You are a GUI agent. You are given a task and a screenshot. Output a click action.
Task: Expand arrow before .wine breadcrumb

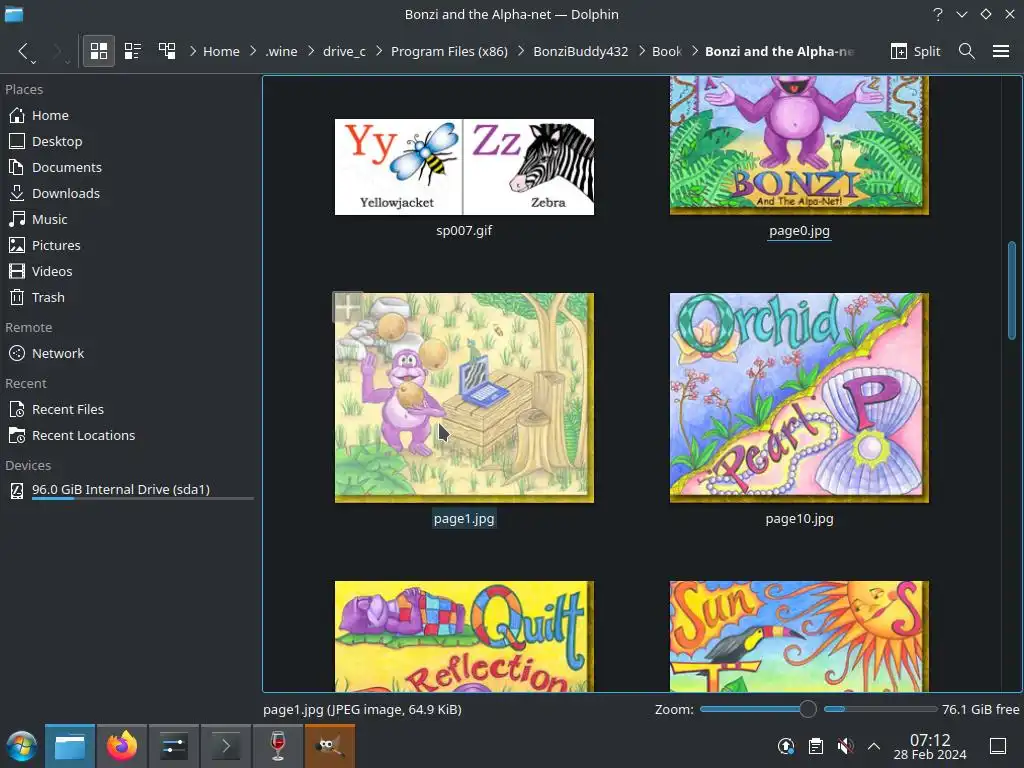253,51
